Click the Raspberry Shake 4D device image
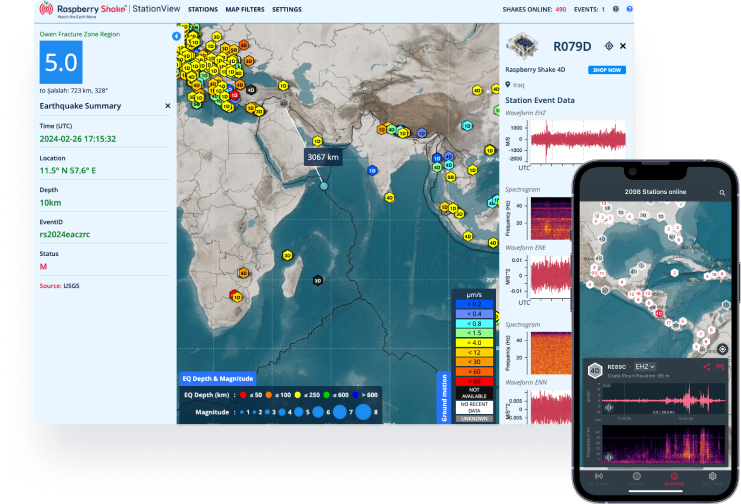The width and height of the screenshot is (741, 504). coord(522,46)
